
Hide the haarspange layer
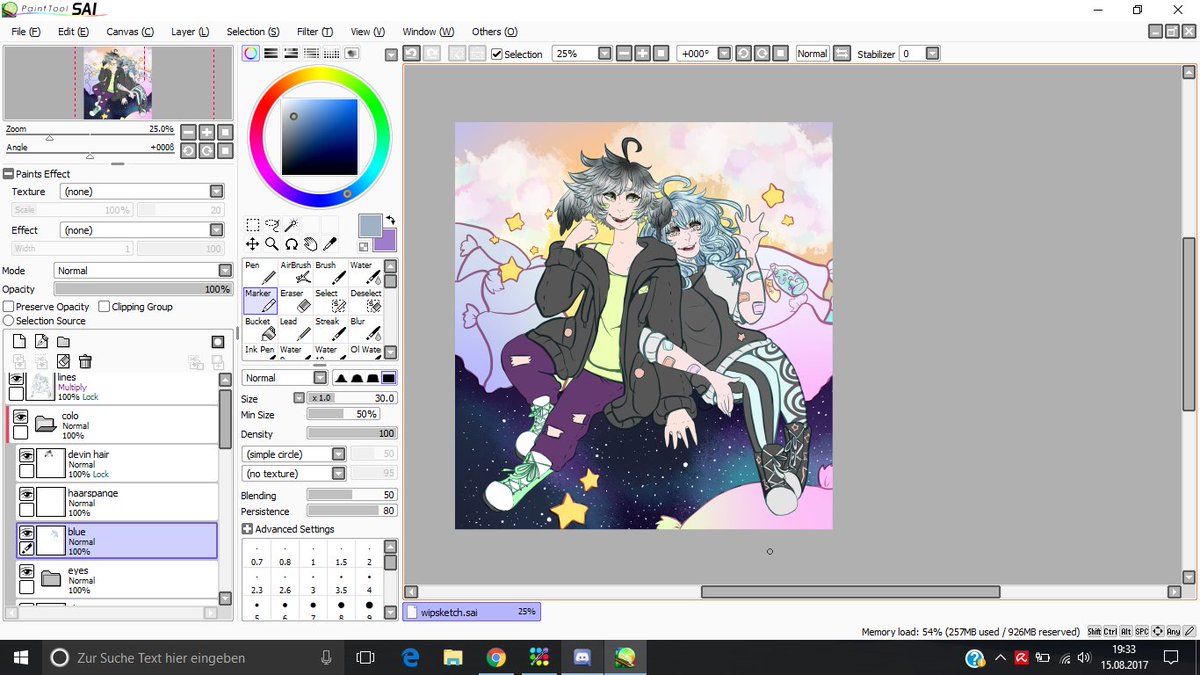click(27, 493)
